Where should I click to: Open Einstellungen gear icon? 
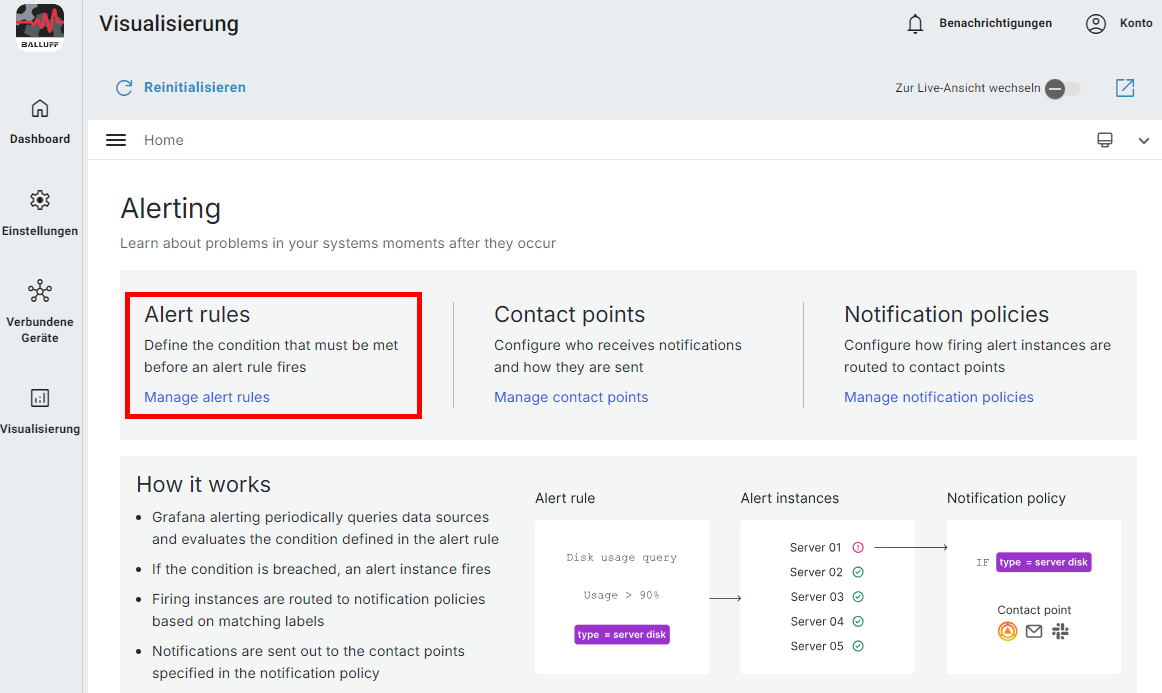point(40,200)
